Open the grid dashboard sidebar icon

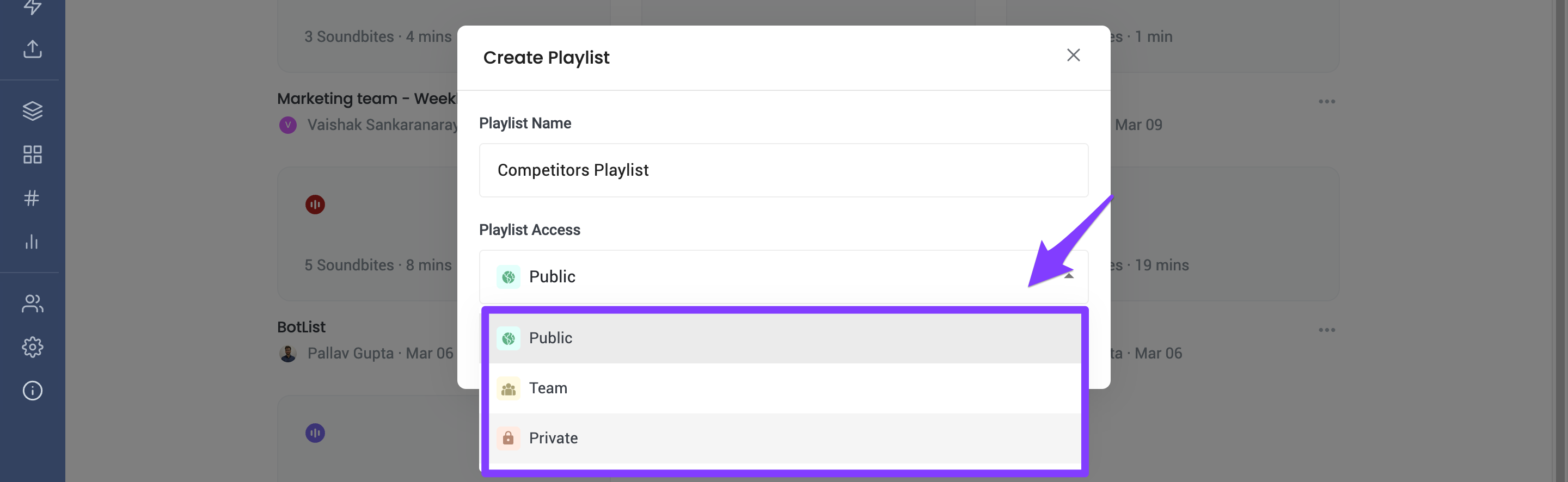click(32, 155)
